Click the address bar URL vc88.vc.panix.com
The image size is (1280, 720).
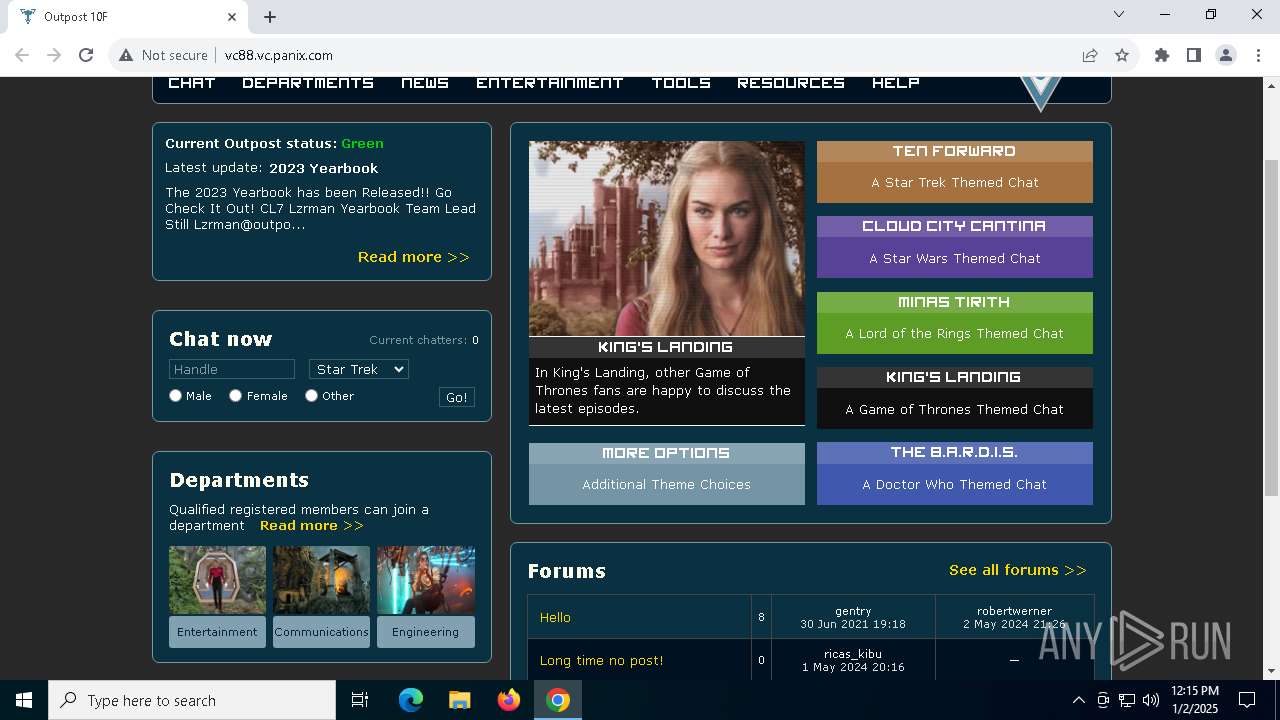coord(279,55)
